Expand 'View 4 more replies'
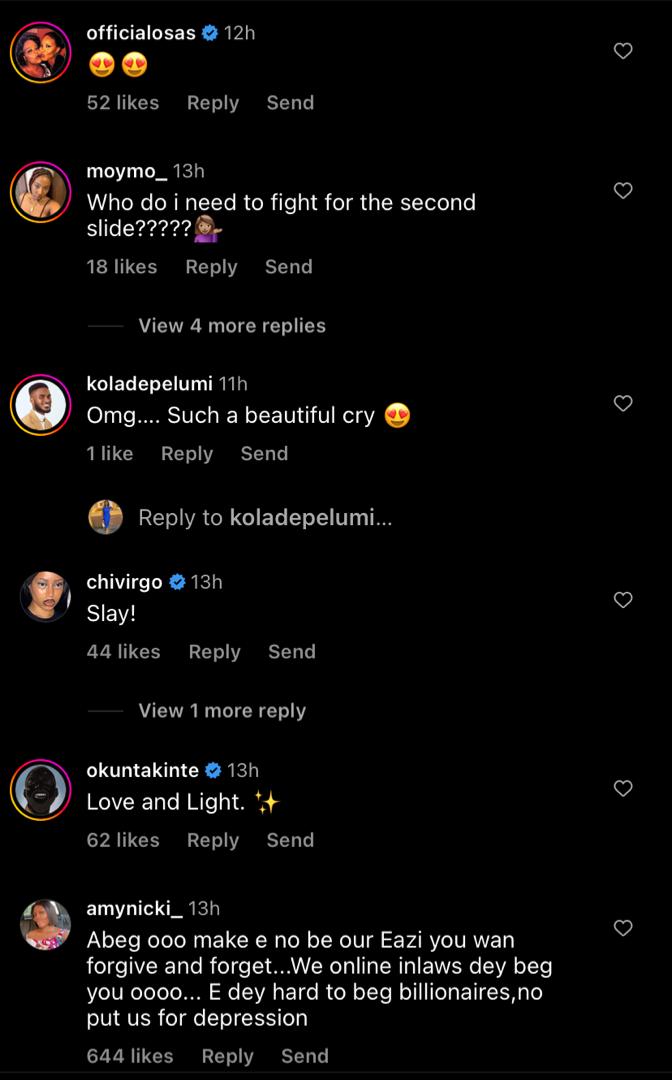Screen dimensions: 672x1080 pyautogui.click(x=232, y=326)
